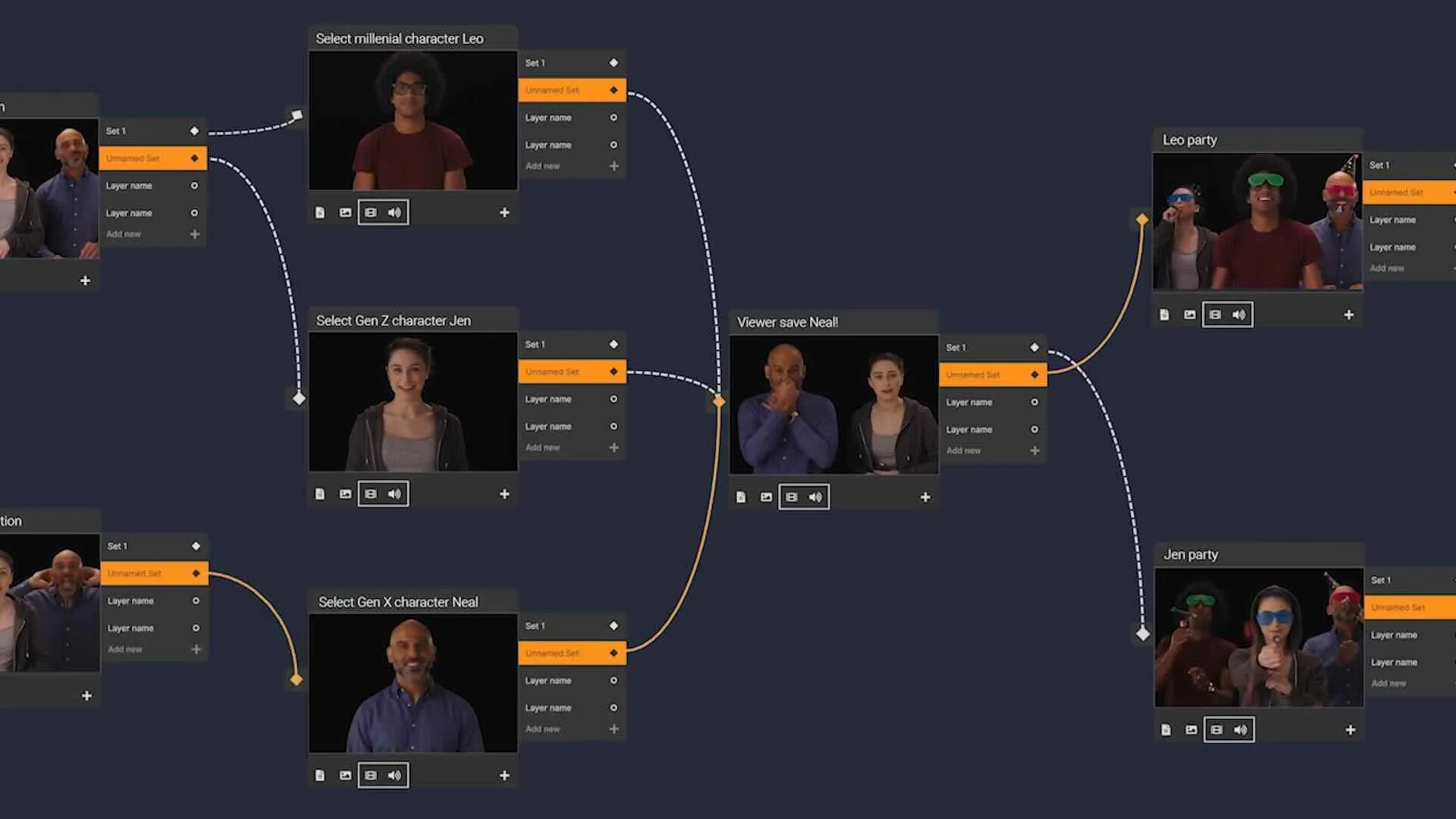1456x819 pixels.
Task: Click image icon under the Leo character node
Action: [x=345, y=212]
